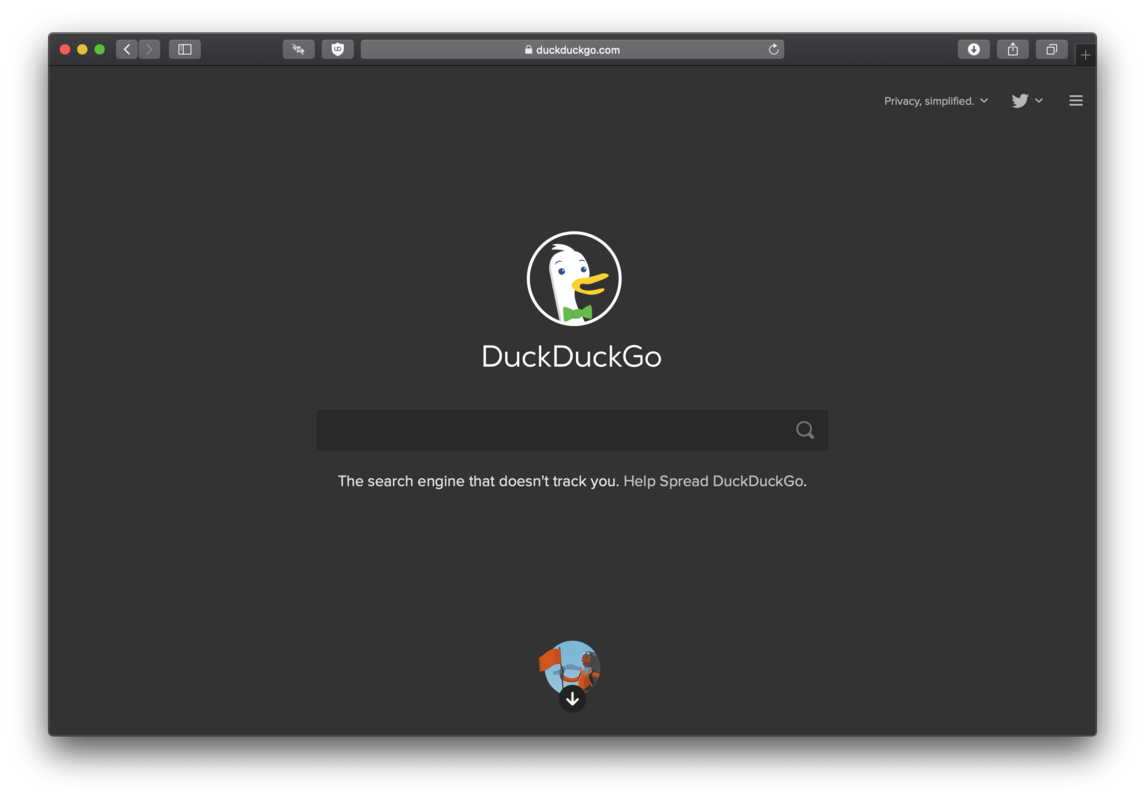Maximize window with green button
This screenshot has width=1145, height=800.
pos(100,49)
